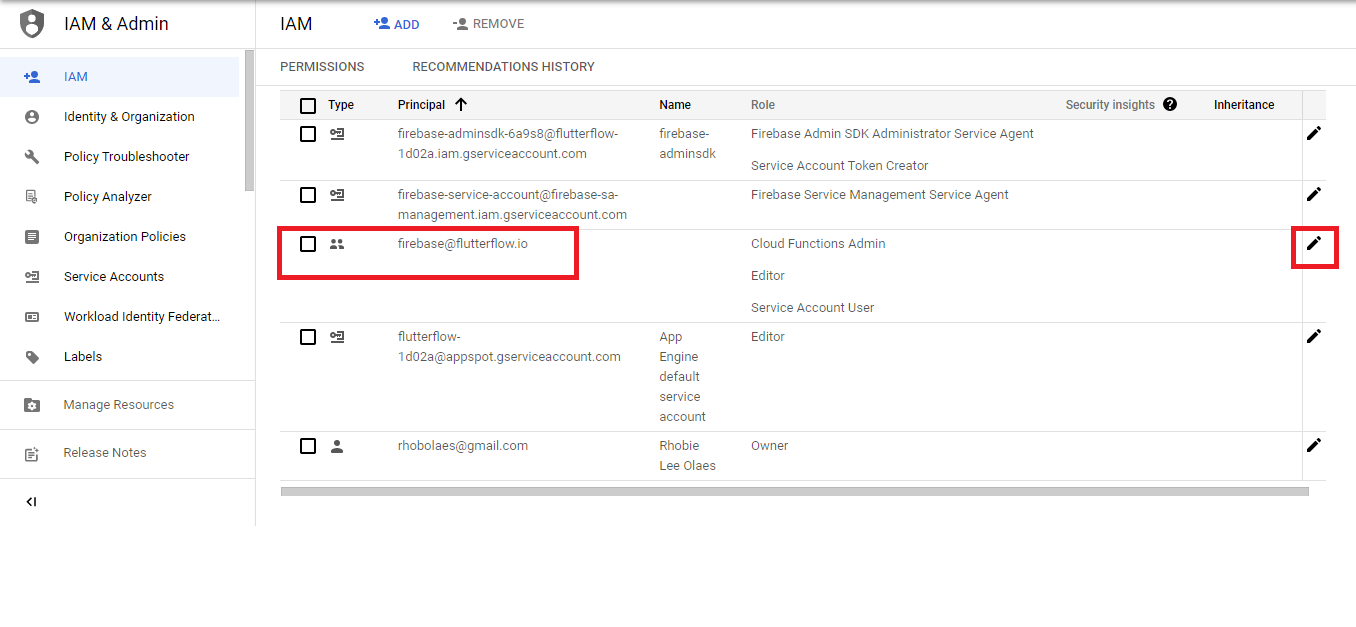
Task: Click the horizontal scrollbar below the table
Action: coord(794,491)
